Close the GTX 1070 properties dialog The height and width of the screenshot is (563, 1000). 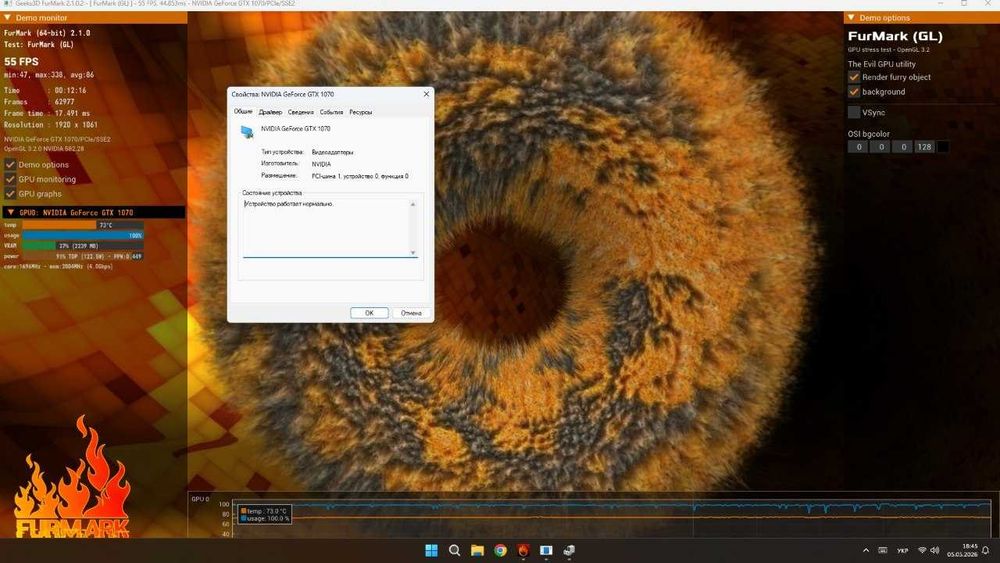[426, 94]
